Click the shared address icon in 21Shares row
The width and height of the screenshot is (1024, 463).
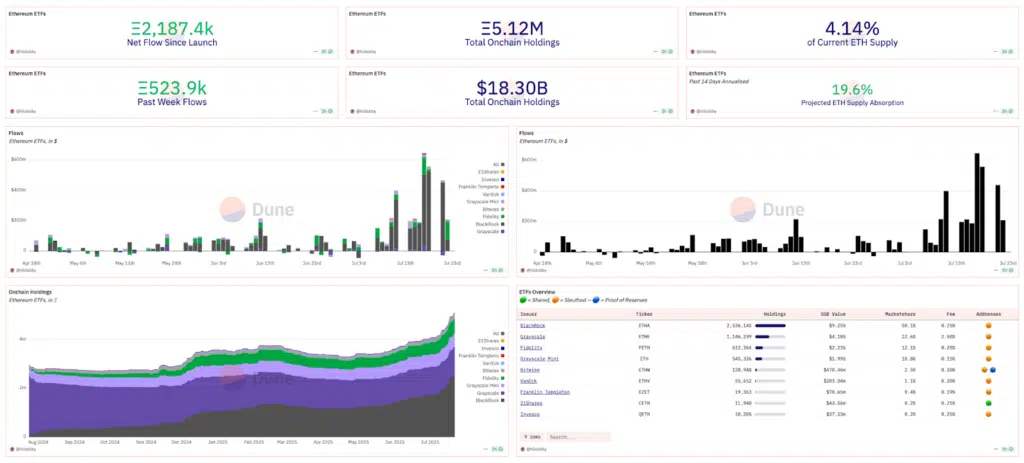coord(988,403)
